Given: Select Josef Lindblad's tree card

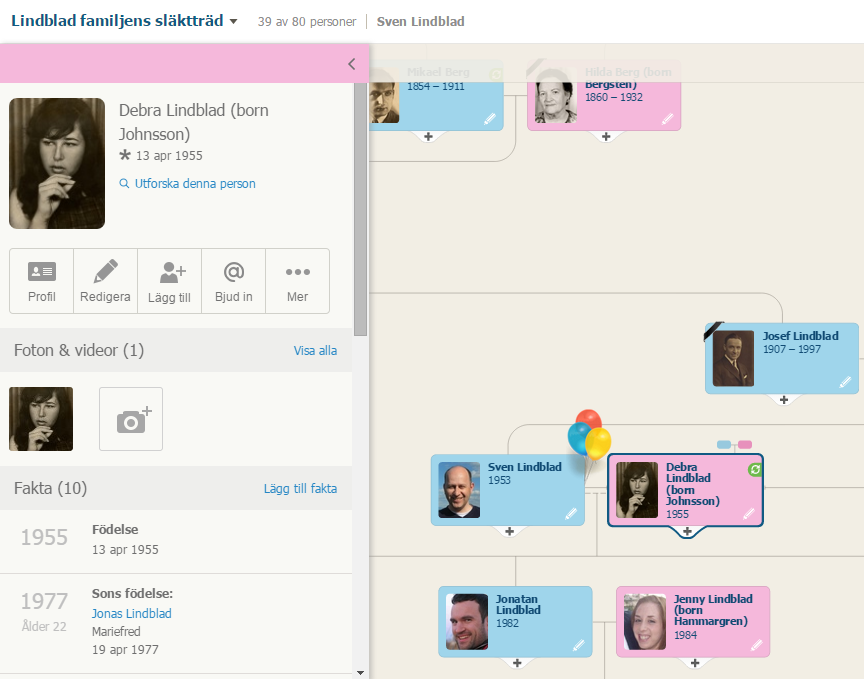Looking at the screenshot, I should [x=782, y=358].
